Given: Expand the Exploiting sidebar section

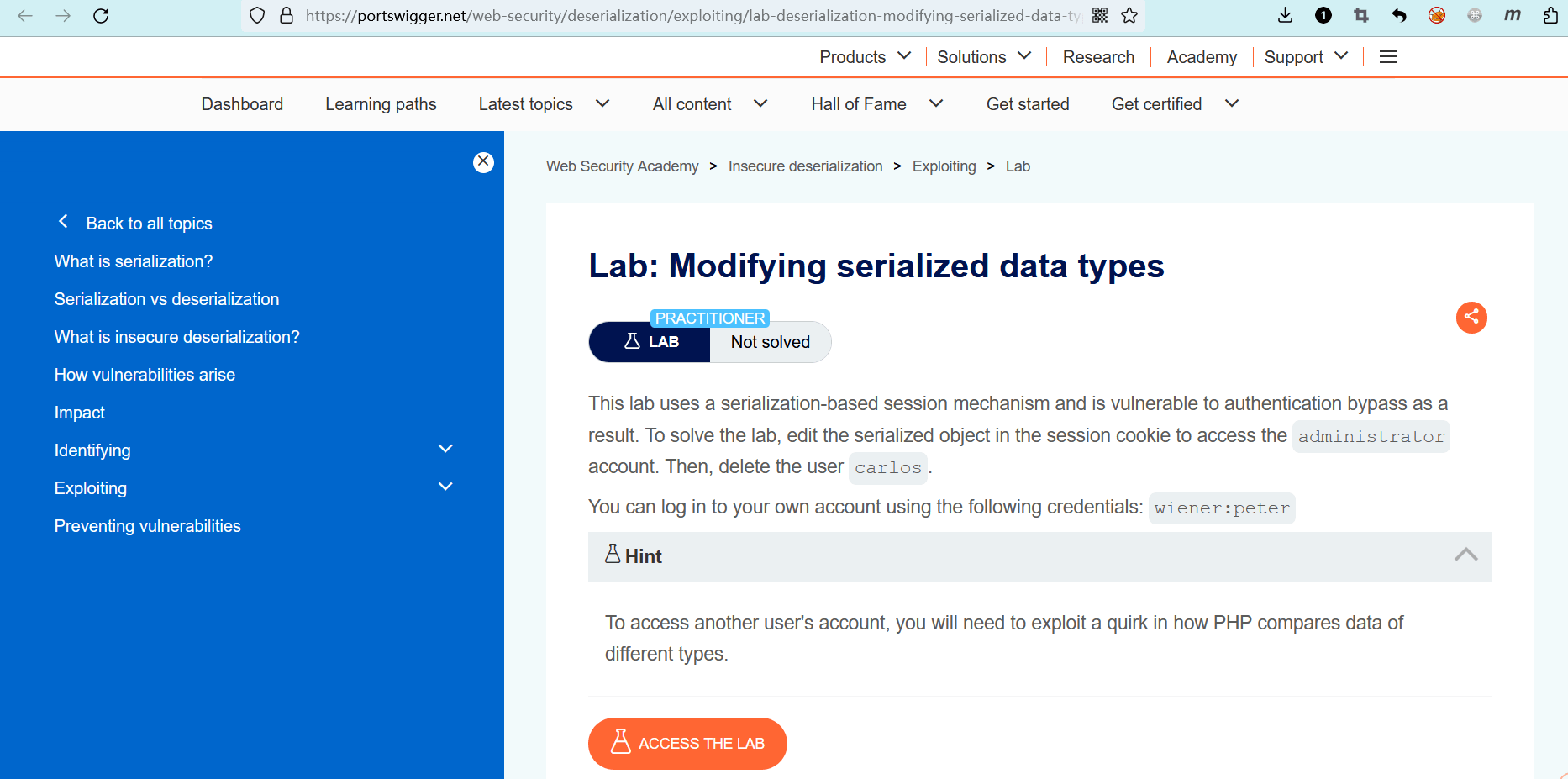Looking at the screenshot, I should point(445,487).
